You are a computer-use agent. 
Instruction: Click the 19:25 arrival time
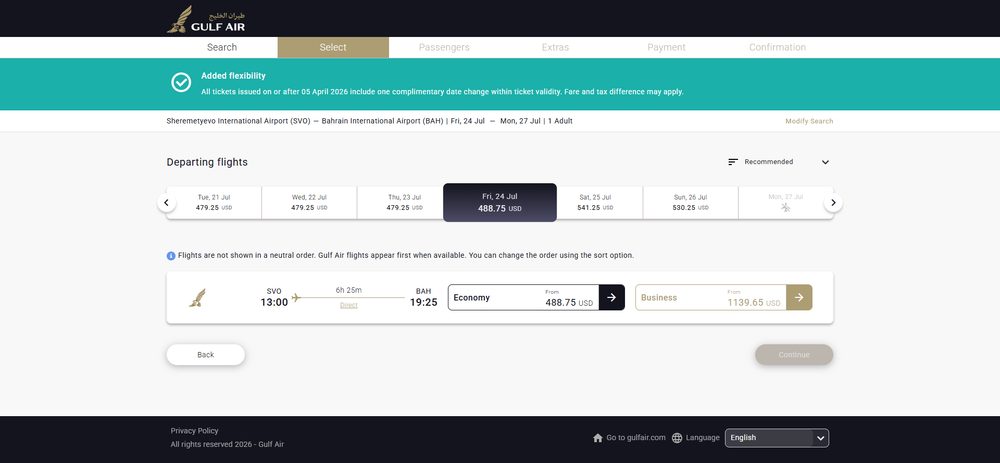click(x=423, y=302)
